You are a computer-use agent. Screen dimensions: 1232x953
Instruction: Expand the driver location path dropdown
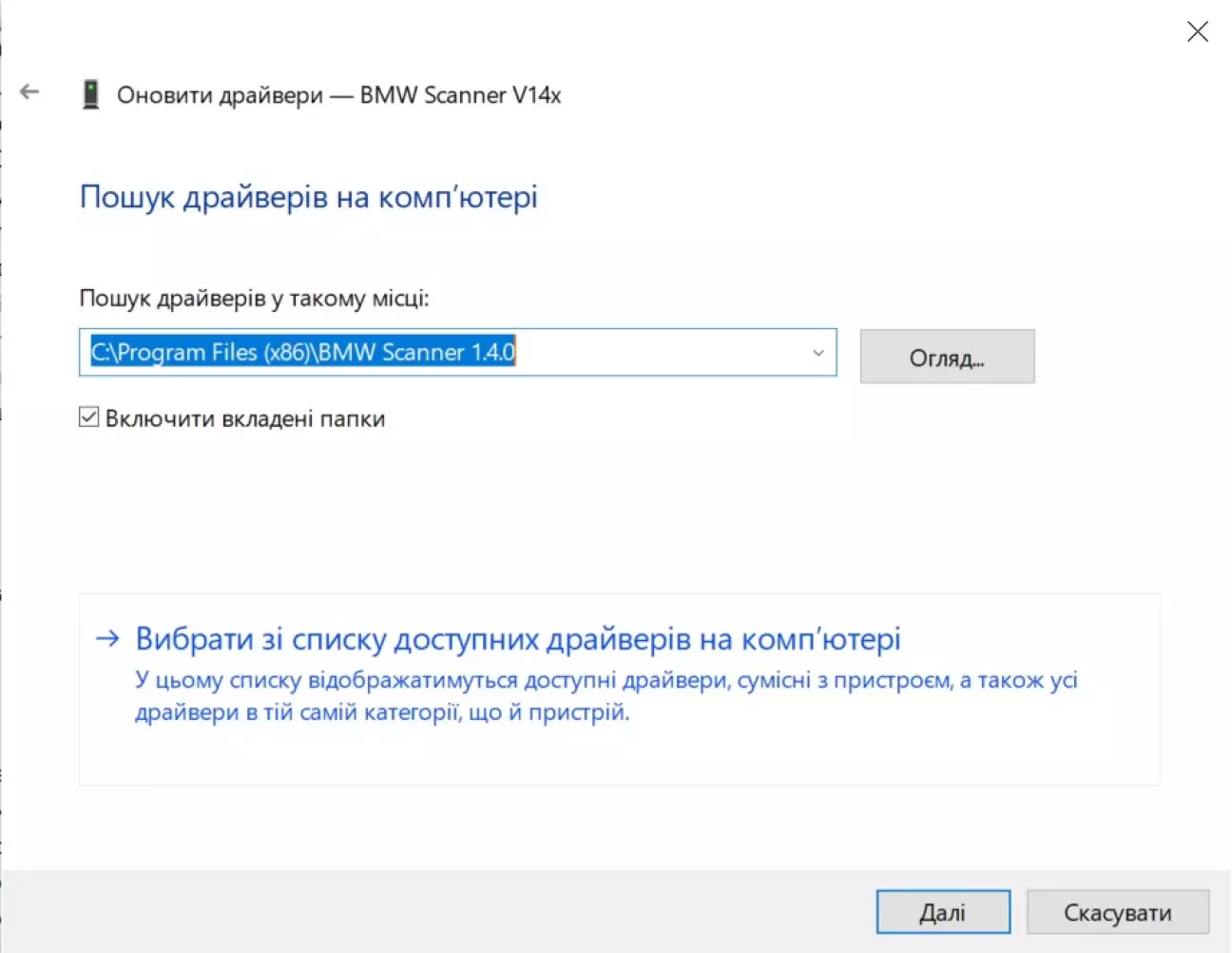point(818,353)
